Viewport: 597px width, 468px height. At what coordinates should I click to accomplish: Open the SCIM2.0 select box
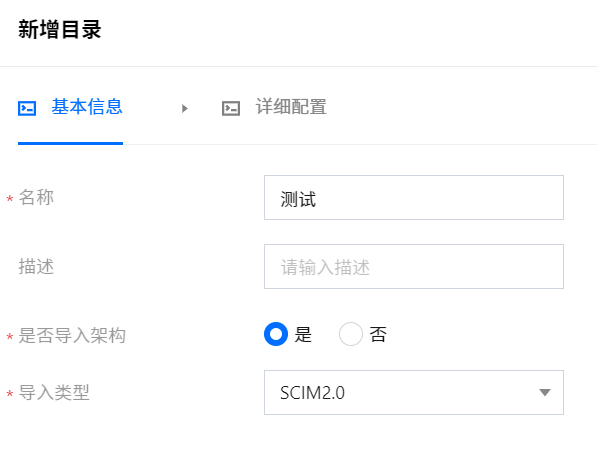414,392
